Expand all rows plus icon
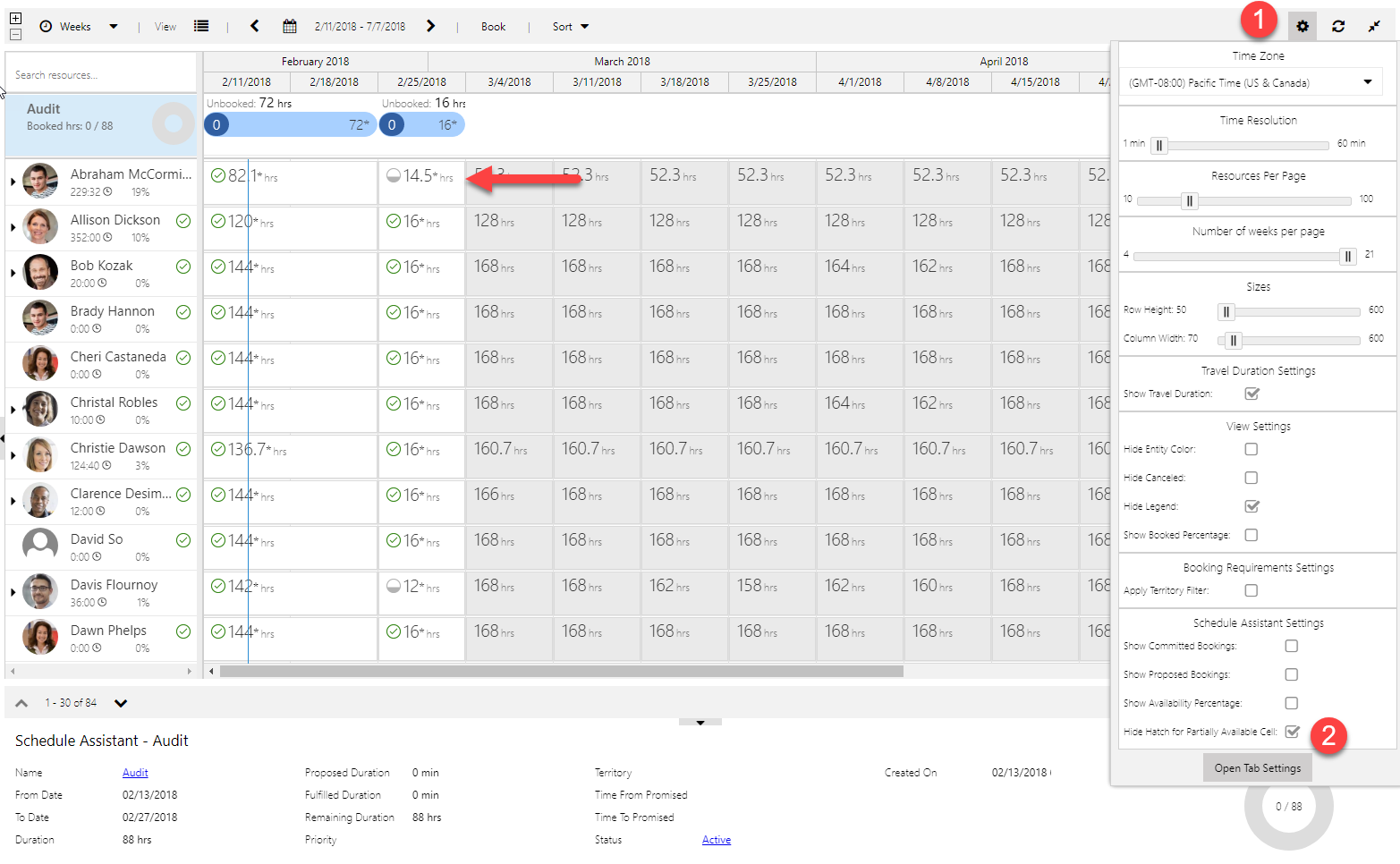 15,18
